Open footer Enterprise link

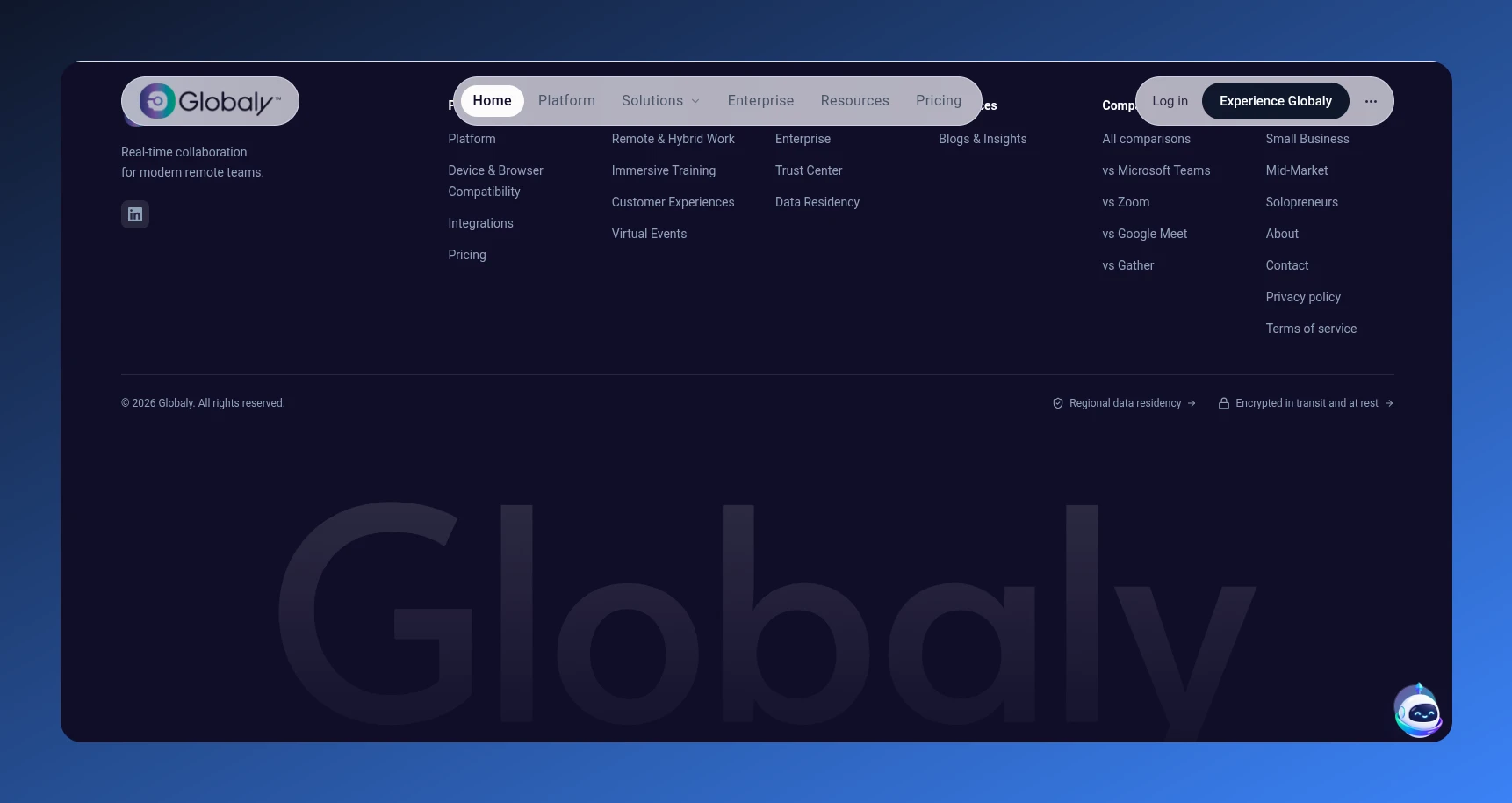coord(803,139)
